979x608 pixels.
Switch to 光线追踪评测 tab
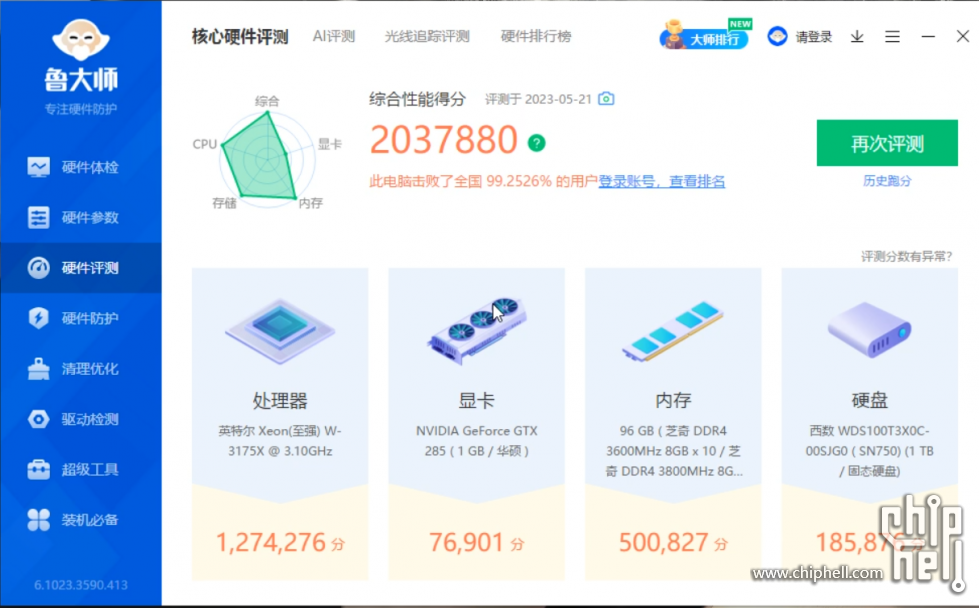coord(427,36)
